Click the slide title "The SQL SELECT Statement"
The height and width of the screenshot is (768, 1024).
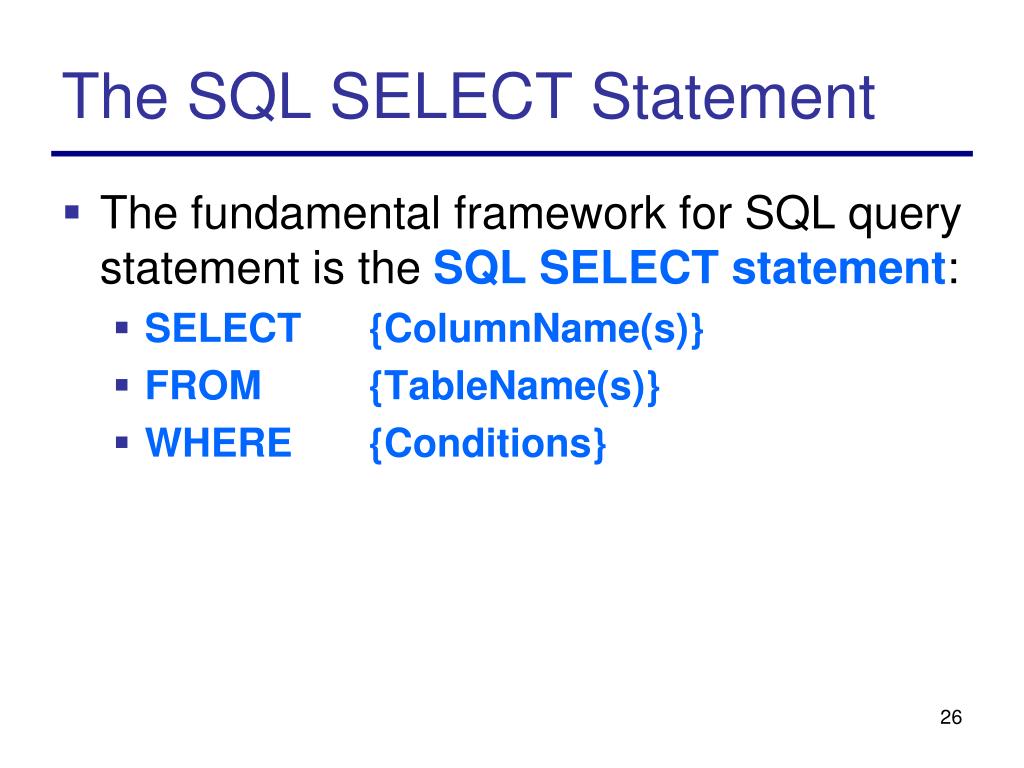pyautogui.click(x=468, y=98)
